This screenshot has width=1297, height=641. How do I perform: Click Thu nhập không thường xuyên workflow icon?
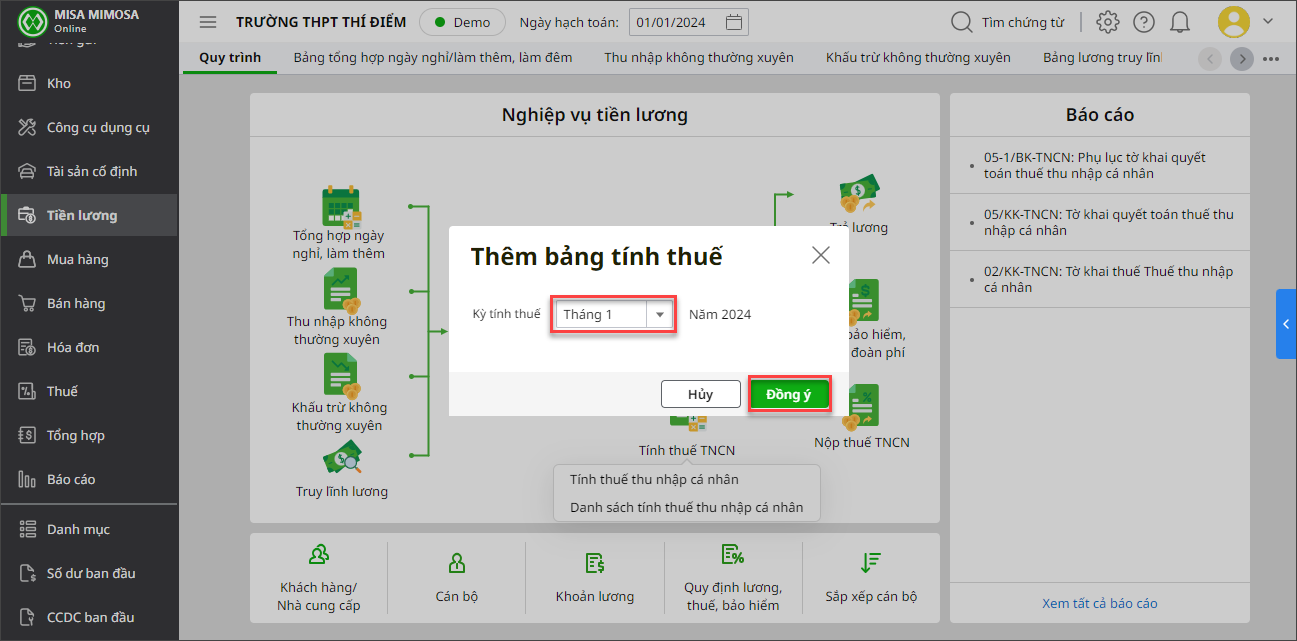(x=341, y=291)
